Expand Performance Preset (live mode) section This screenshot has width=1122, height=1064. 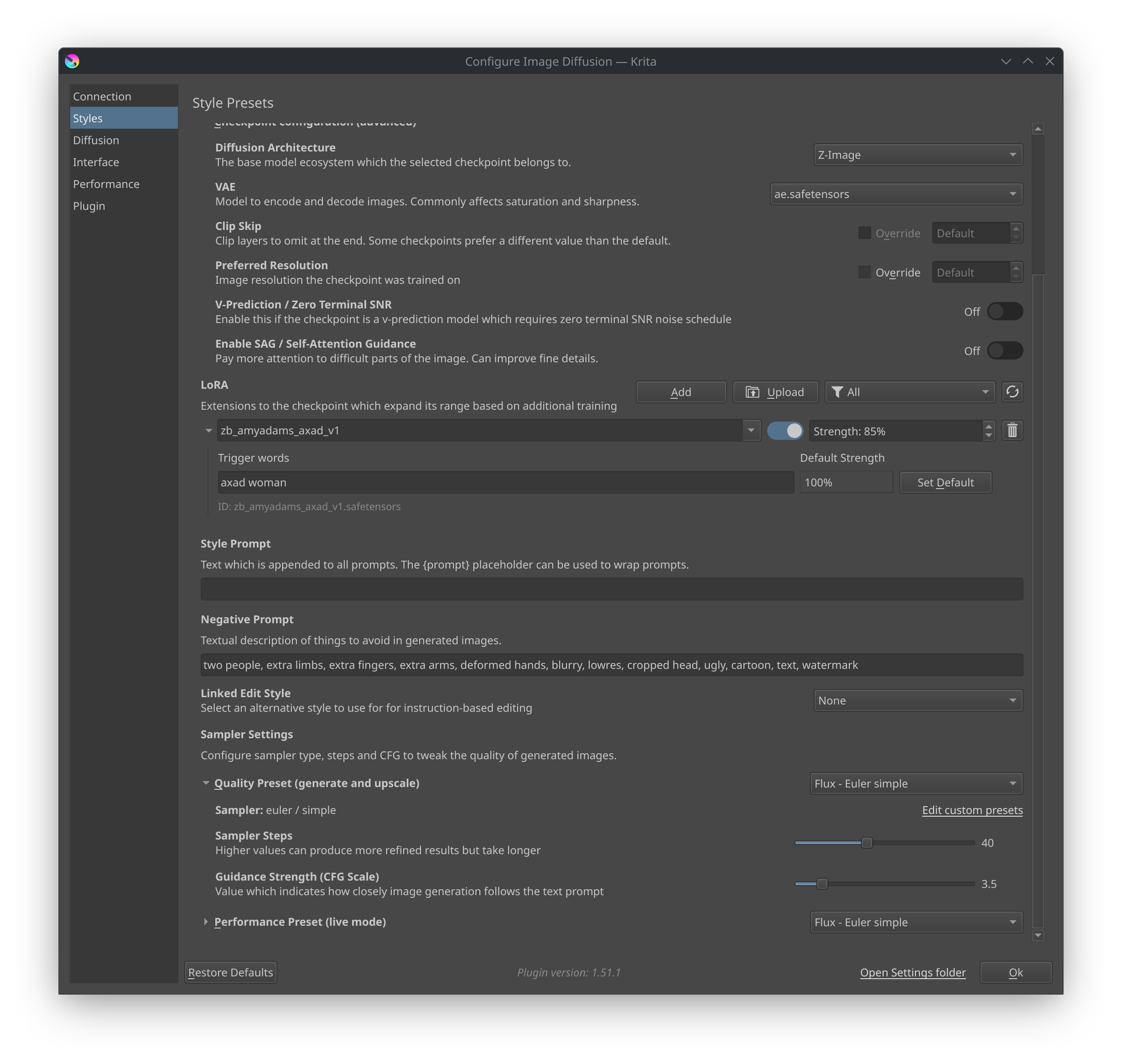point(206,922)
